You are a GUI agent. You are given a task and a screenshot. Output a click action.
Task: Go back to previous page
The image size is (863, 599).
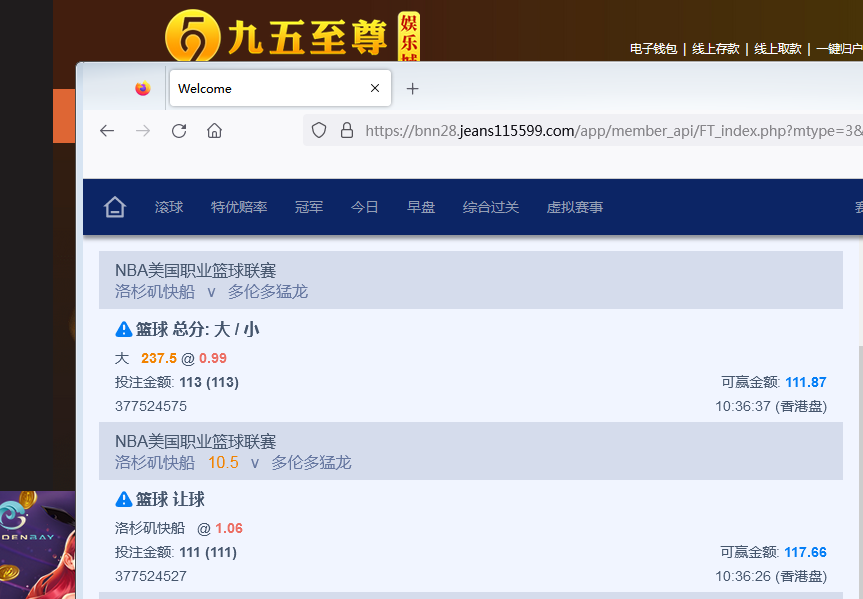coord(107,131)
